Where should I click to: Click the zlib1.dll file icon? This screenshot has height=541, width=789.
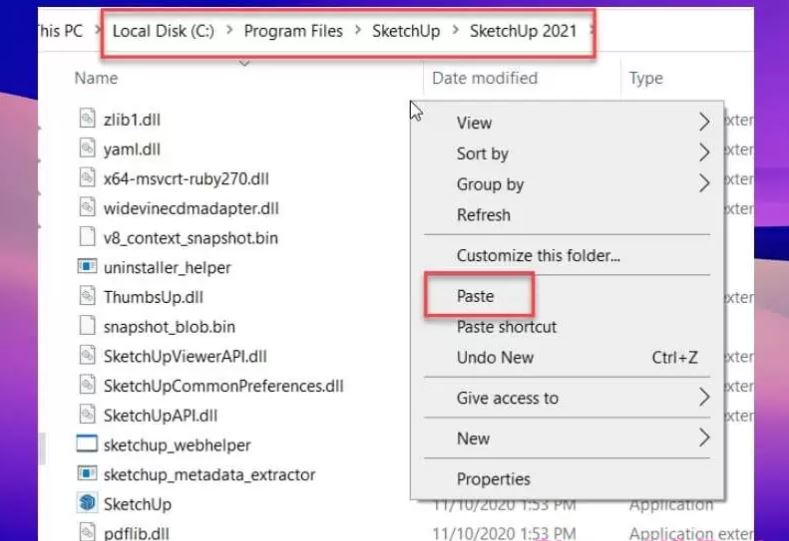click(x=87, y=119)
